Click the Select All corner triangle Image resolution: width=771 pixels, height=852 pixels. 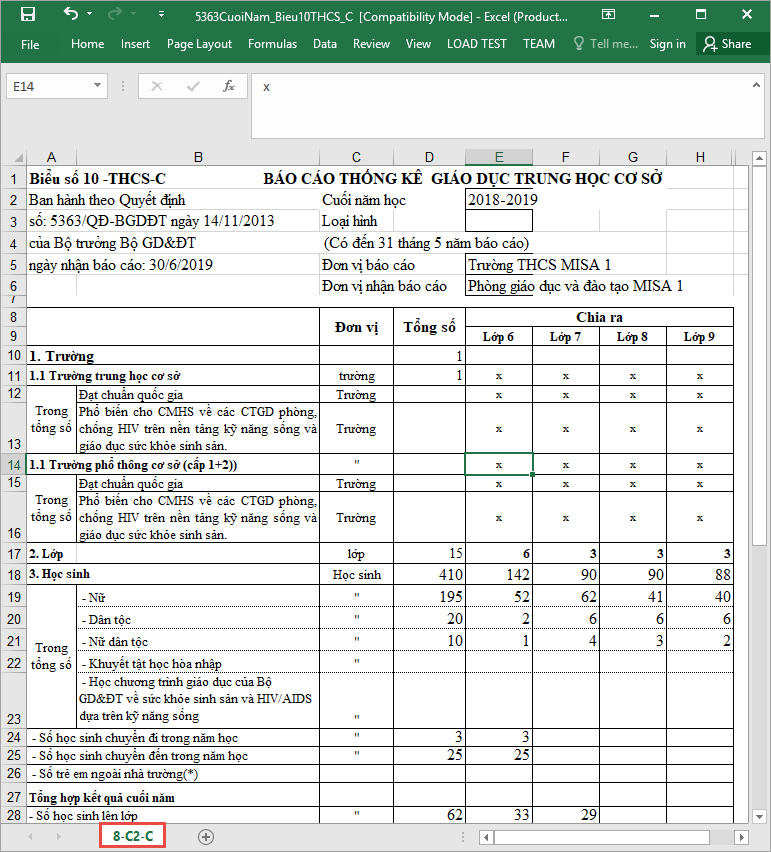coord(17,158)
